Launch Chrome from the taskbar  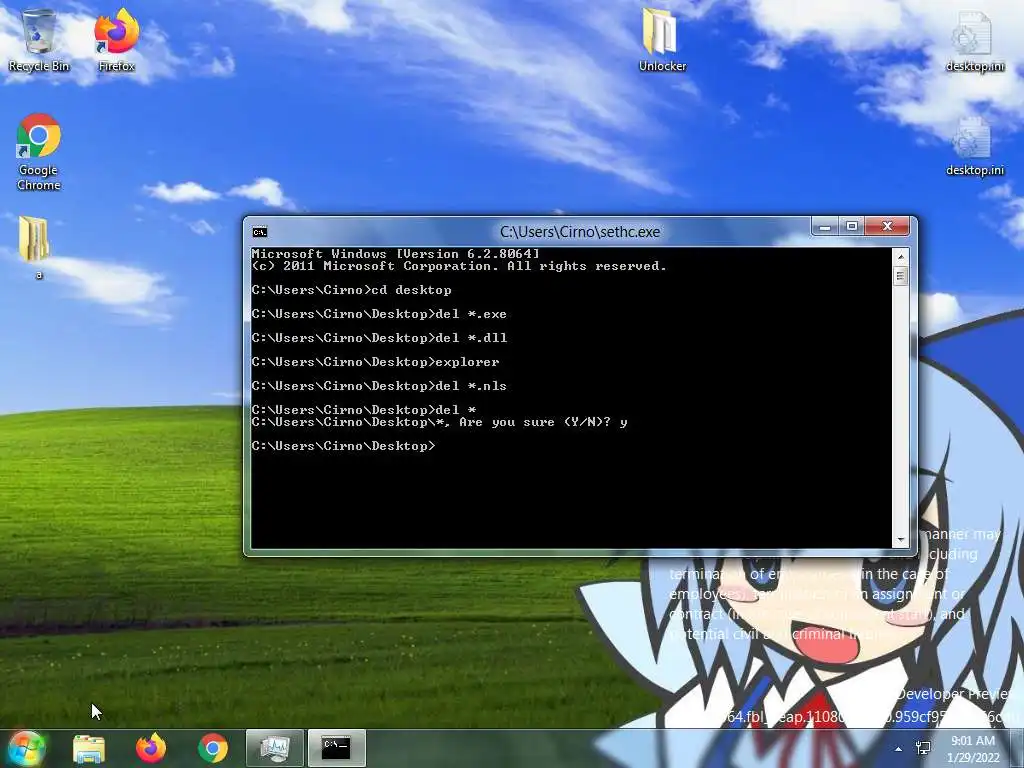tap(213, 748)
